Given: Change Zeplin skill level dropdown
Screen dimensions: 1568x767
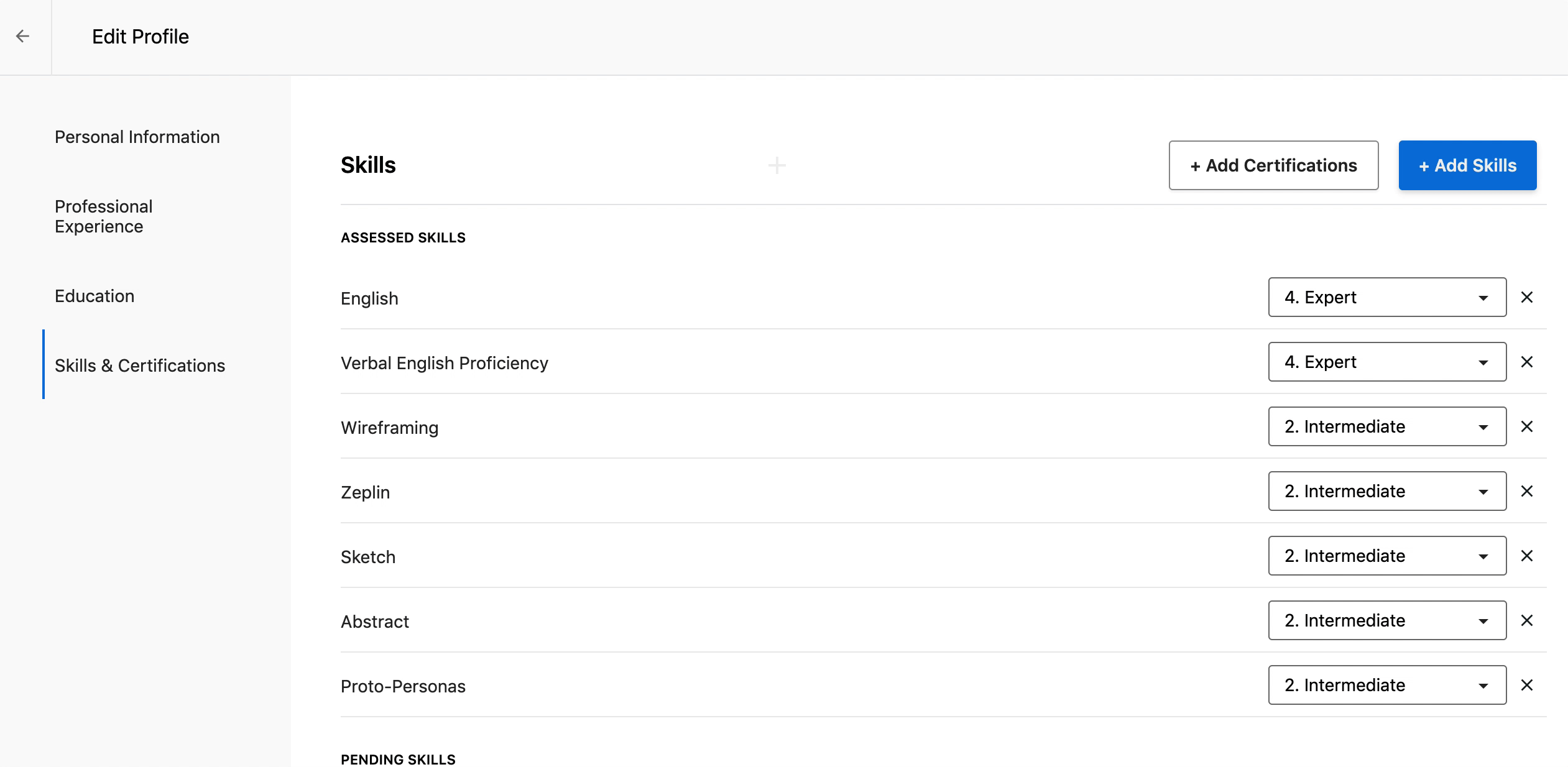Looking at the screenshot, I should pos(1386,492).
